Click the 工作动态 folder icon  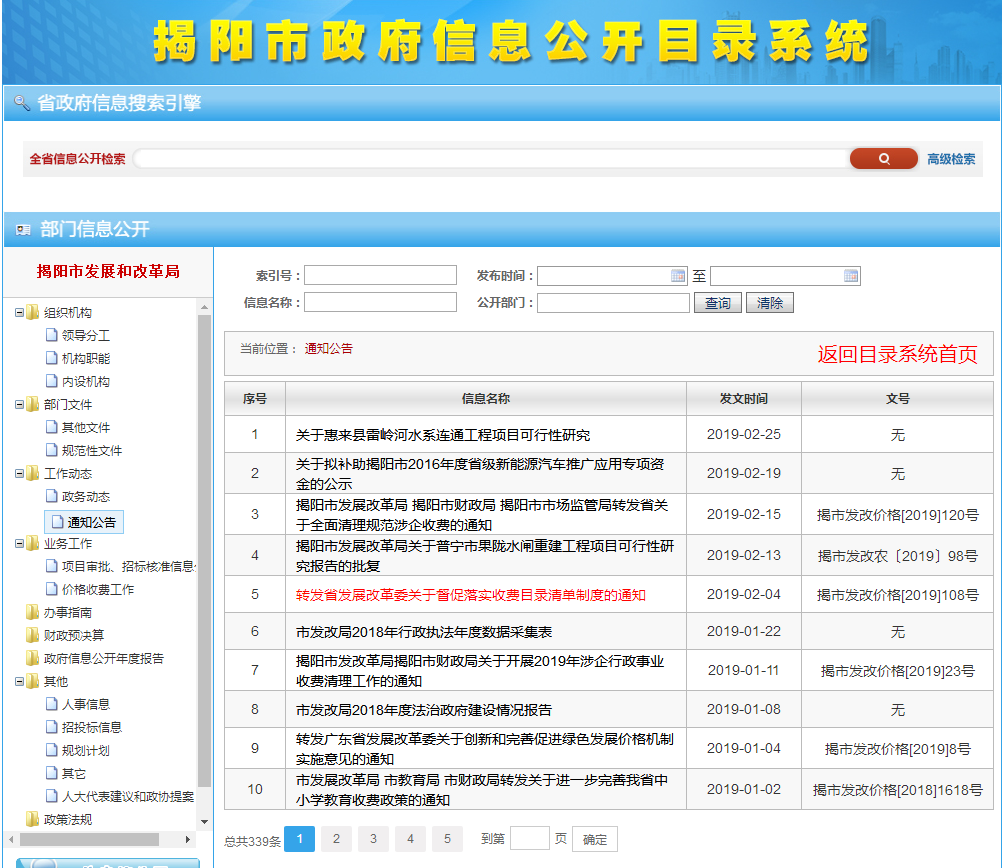(x=33, y=474)
